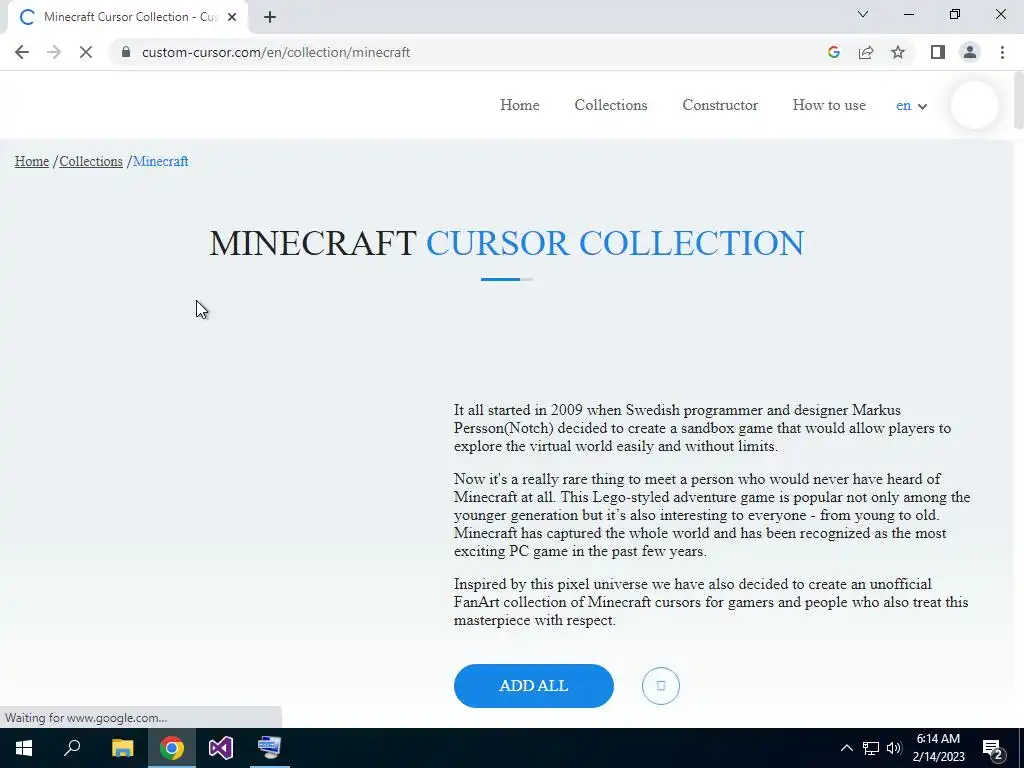Viewport: 1024px width, 768px height.
Task: Switch to Chrome in the taskbar
Action: point(172,748)
